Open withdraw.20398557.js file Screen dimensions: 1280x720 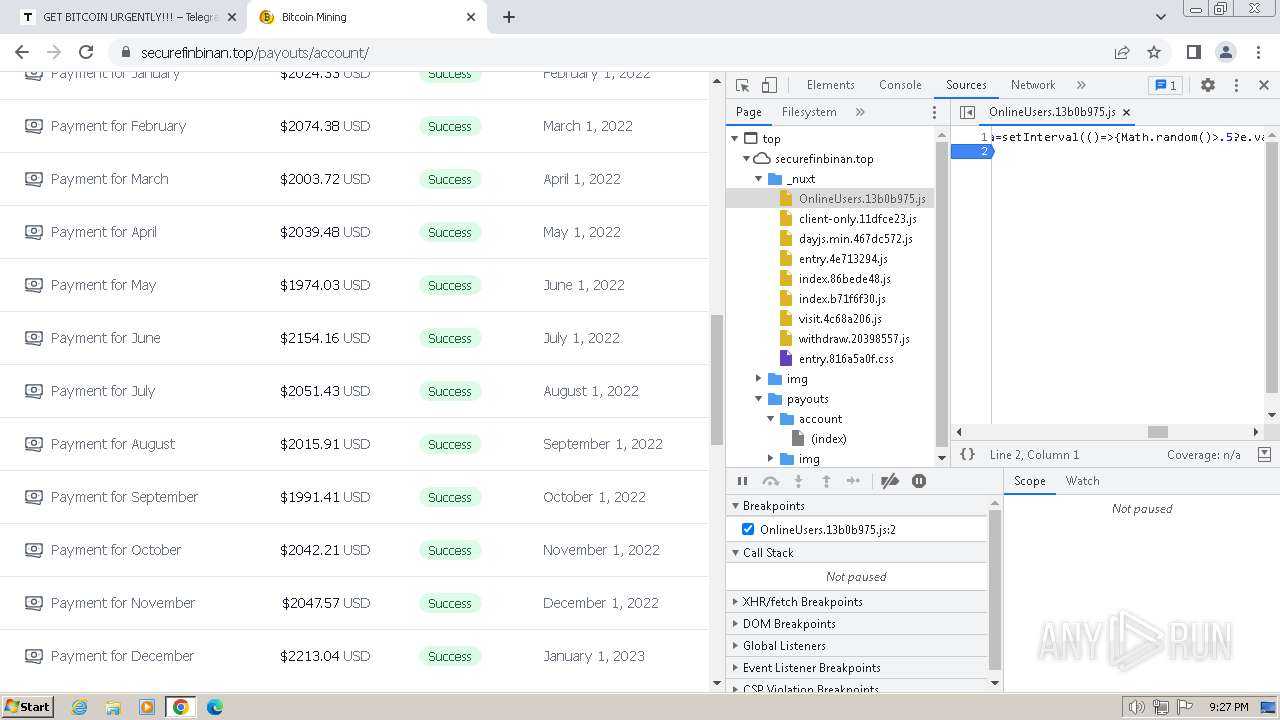coord(854,339)
